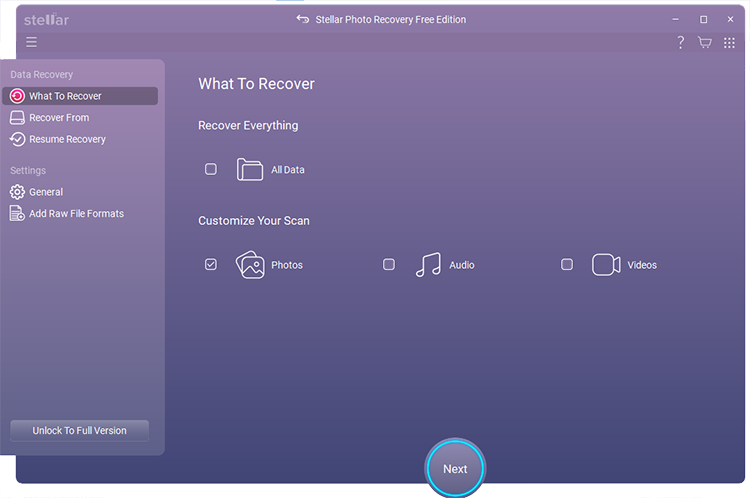Click the stellar logo

pos(46,20)
